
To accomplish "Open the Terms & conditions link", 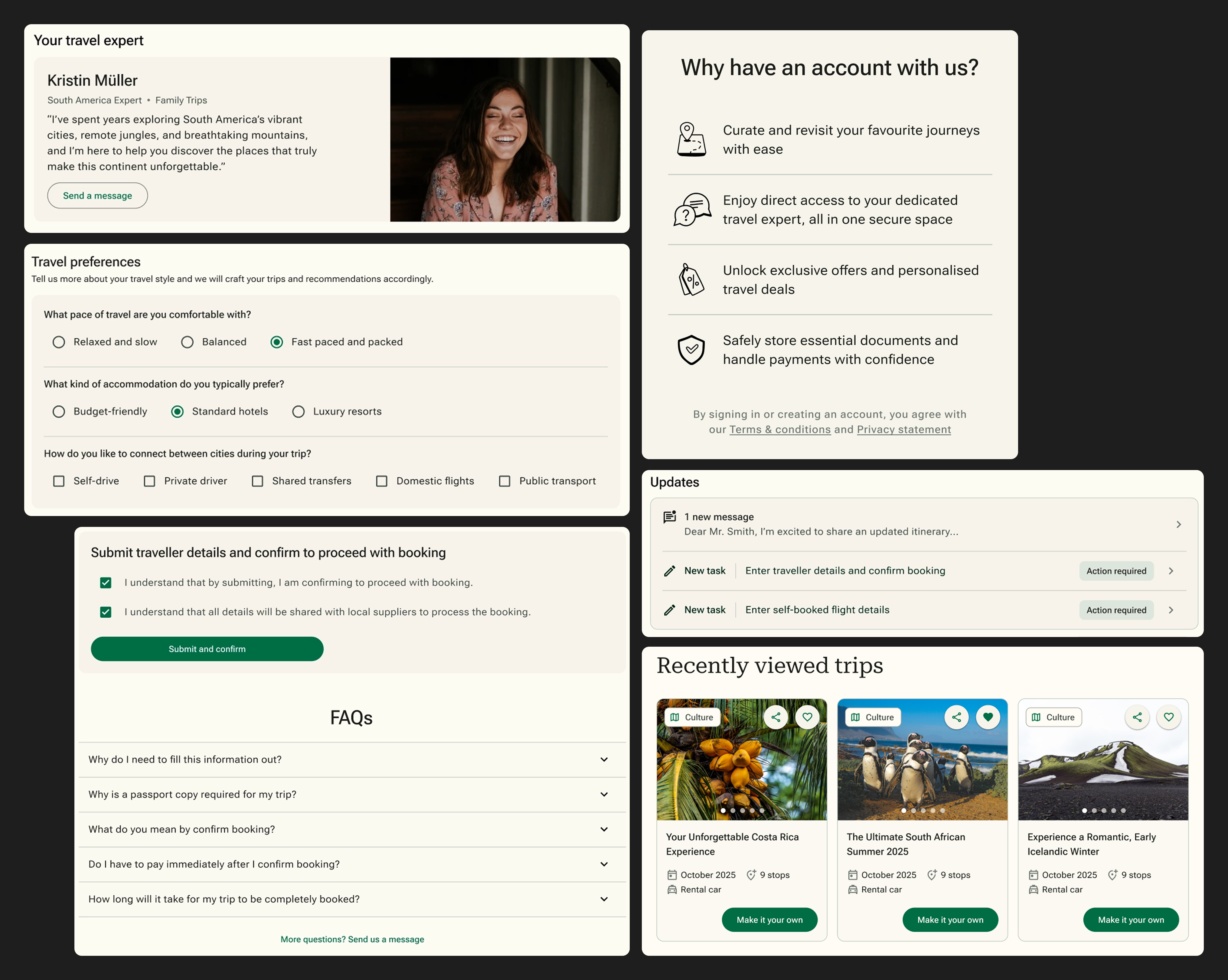I will (x=780, y=430).
